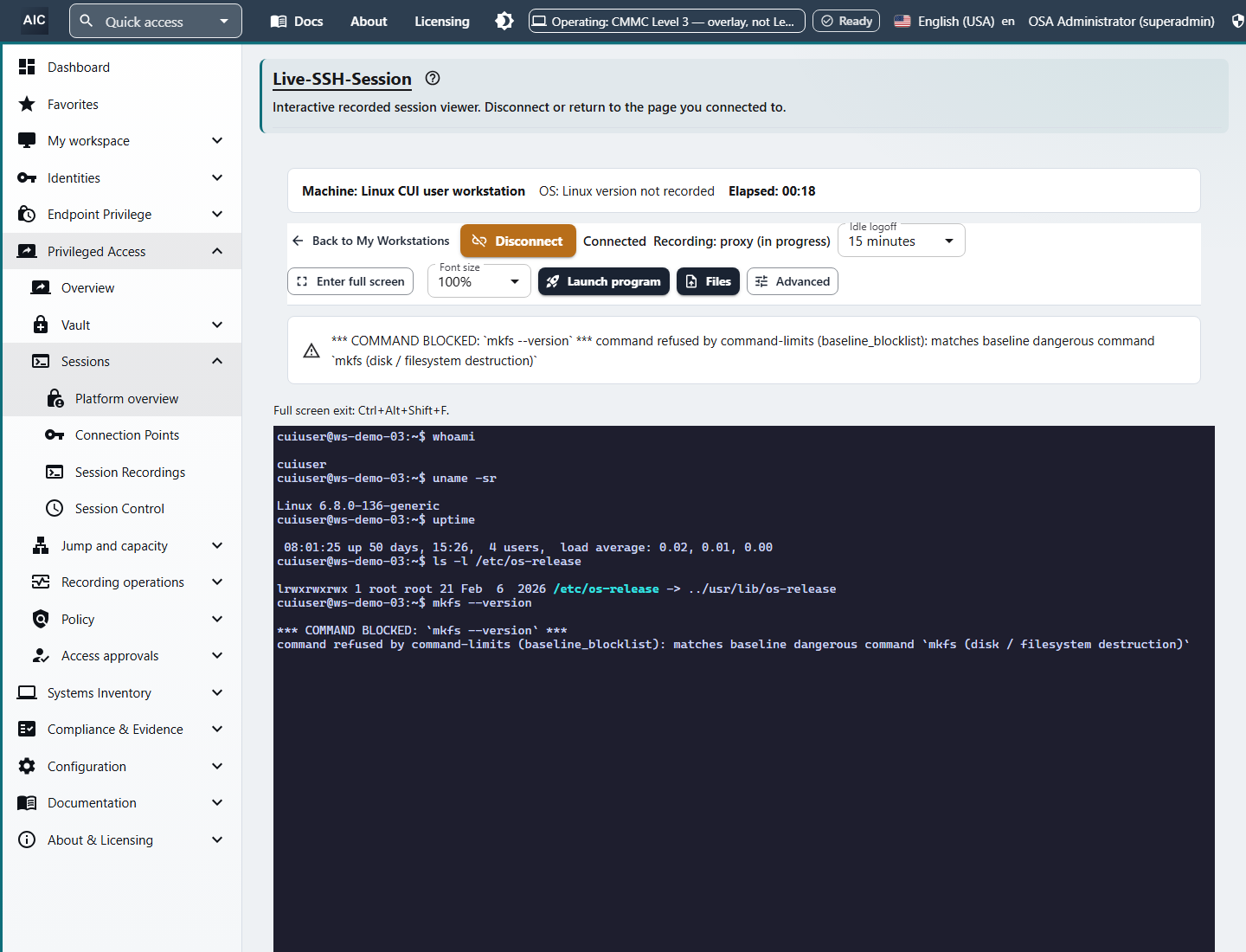Open Session Recordings list
This screenshot has height=952, width=1246.
(x=121, y=472)
